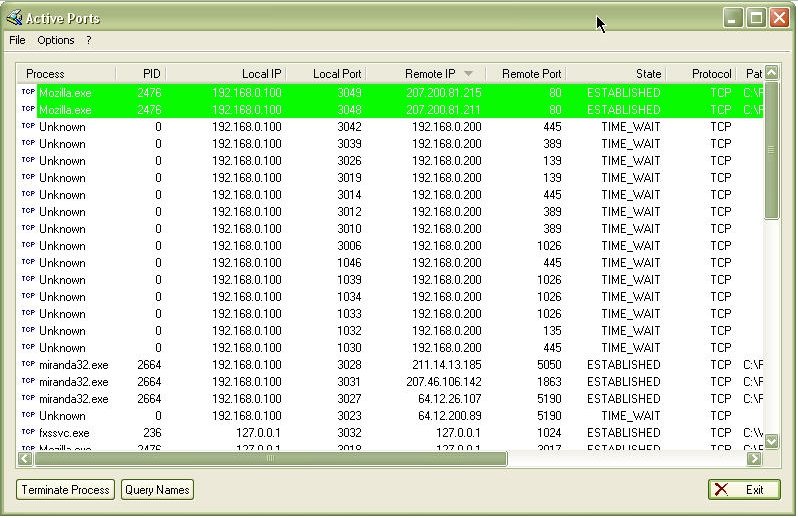Click TCP icon of miranda32.exe port 3027
The image size is (798, 518).
28,398
